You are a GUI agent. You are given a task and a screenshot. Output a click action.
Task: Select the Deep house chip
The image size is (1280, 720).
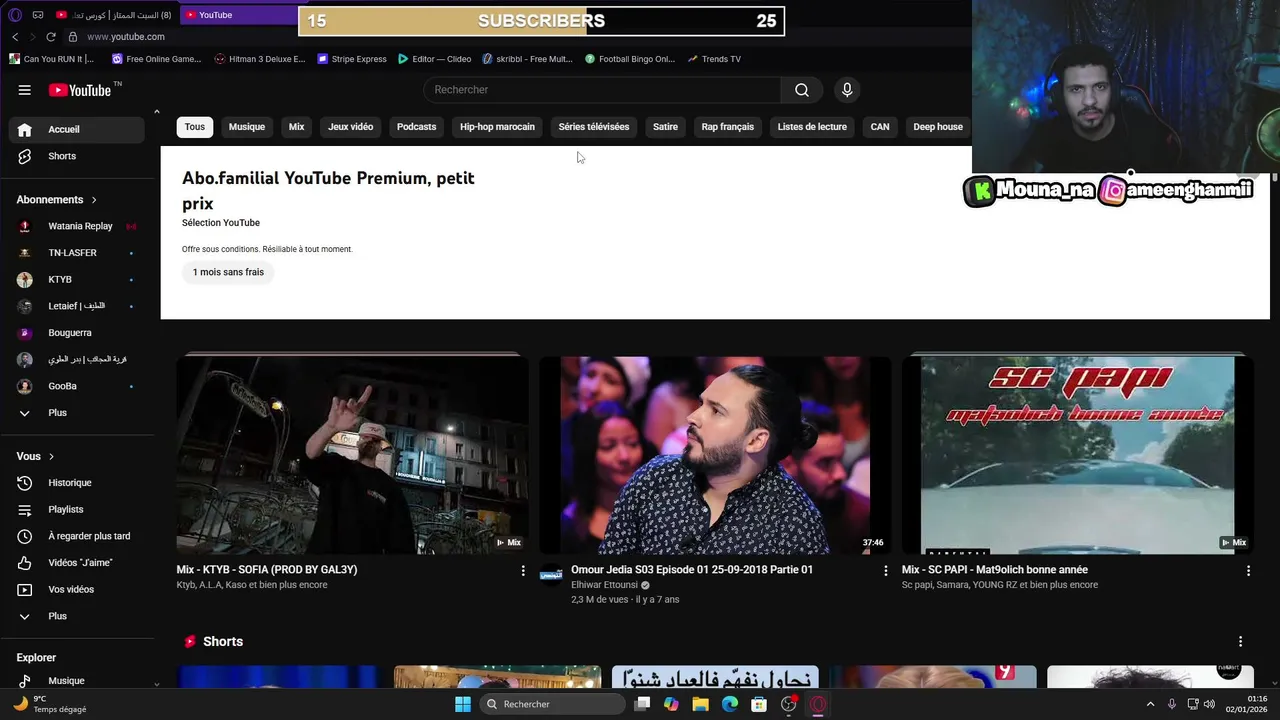tap(938, 127)
